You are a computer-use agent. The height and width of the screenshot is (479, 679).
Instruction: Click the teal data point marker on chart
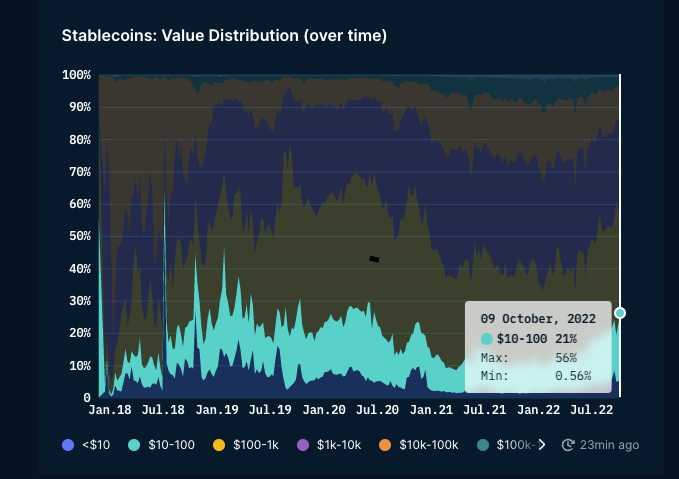pos(620,313)
